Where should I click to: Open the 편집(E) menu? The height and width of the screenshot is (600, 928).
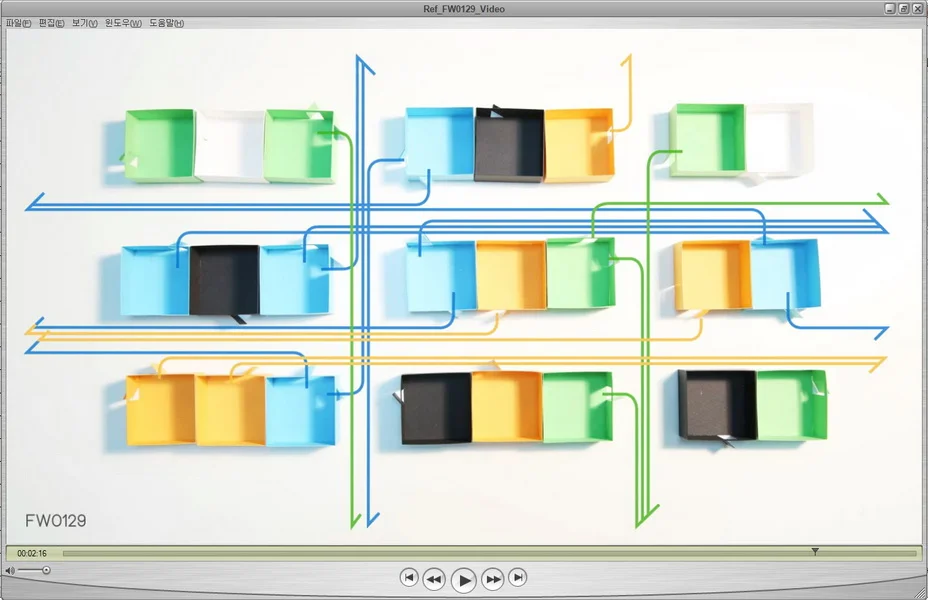coord(51,23)
